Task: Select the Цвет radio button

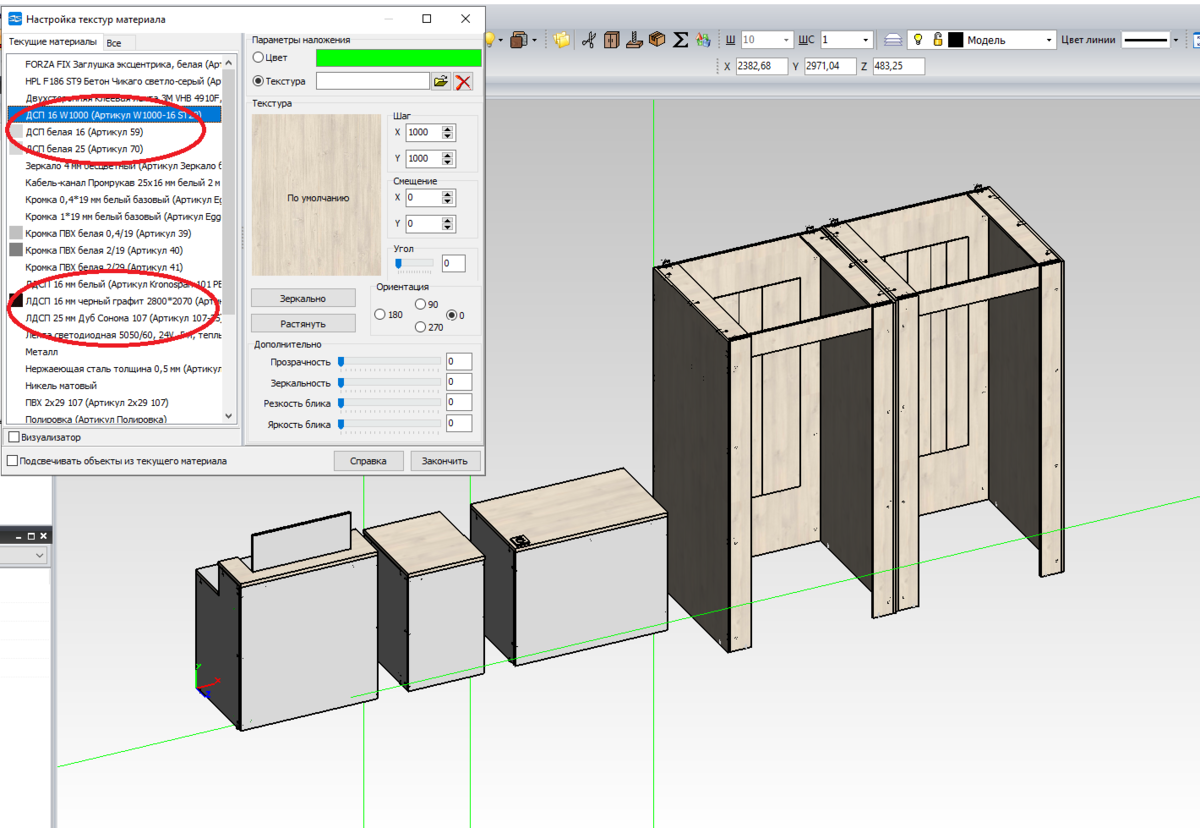Action: (x=258, y=58)
